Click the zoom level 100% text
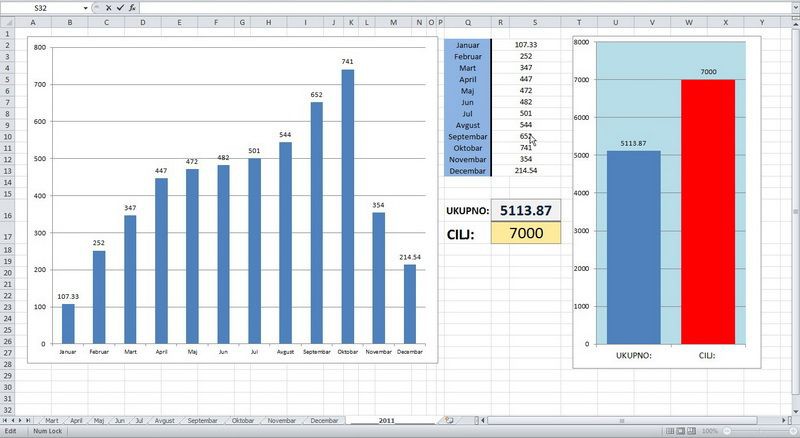The image size is (800, 438). tap(709, 431)
